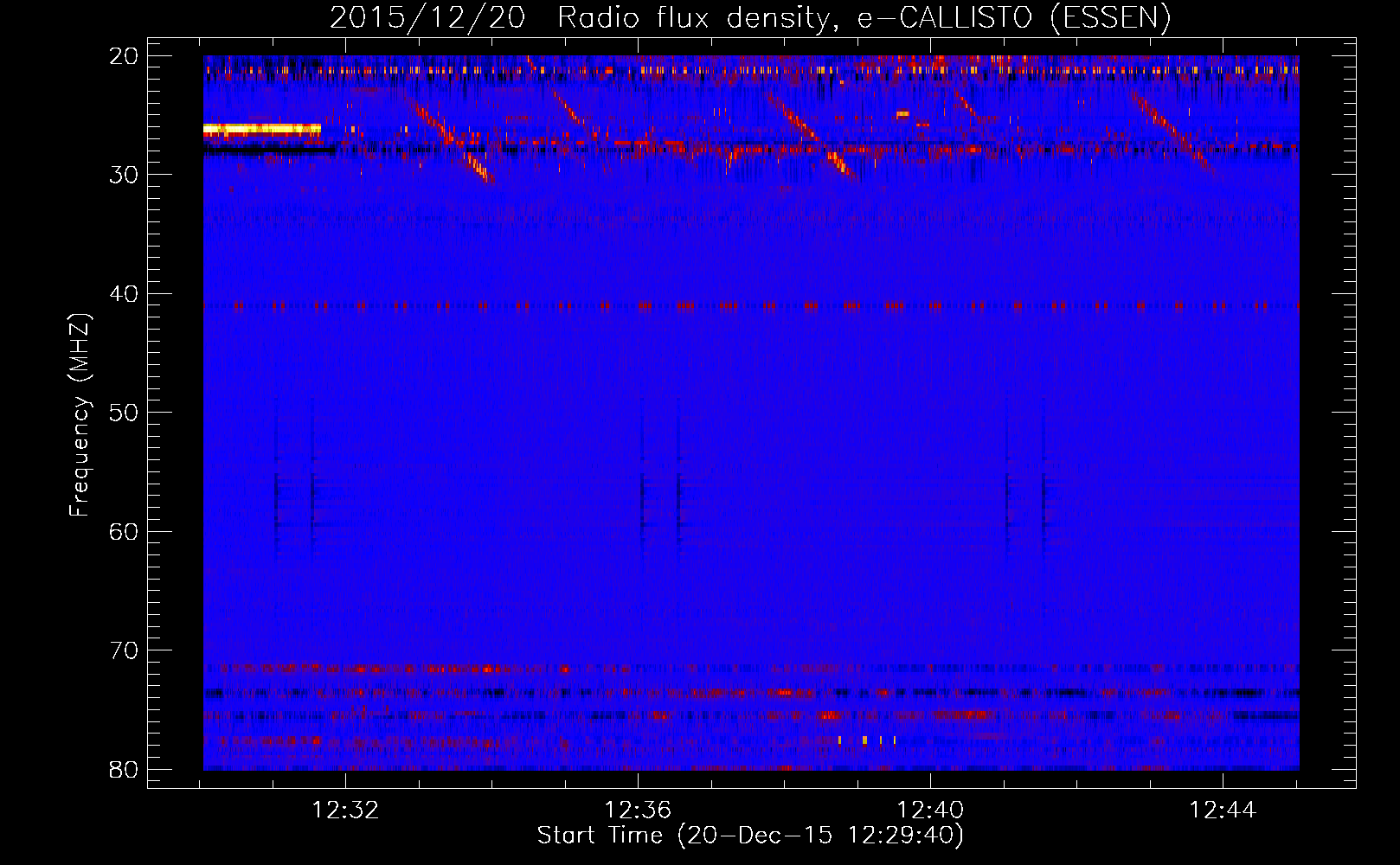The height and width of the screenshot is (865, 1400).
Task: Click the 30 frequency tick label
Action: (125, 175)
